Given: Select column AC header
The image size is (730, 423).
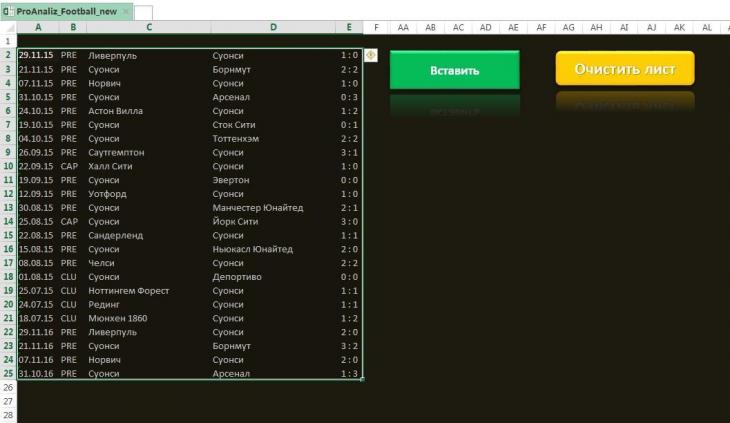Looking at the screenshot, I should 458,27.
